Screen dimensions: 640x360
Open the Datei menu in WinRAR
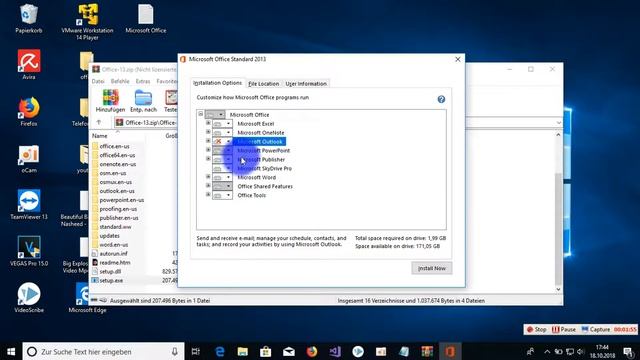98,81
